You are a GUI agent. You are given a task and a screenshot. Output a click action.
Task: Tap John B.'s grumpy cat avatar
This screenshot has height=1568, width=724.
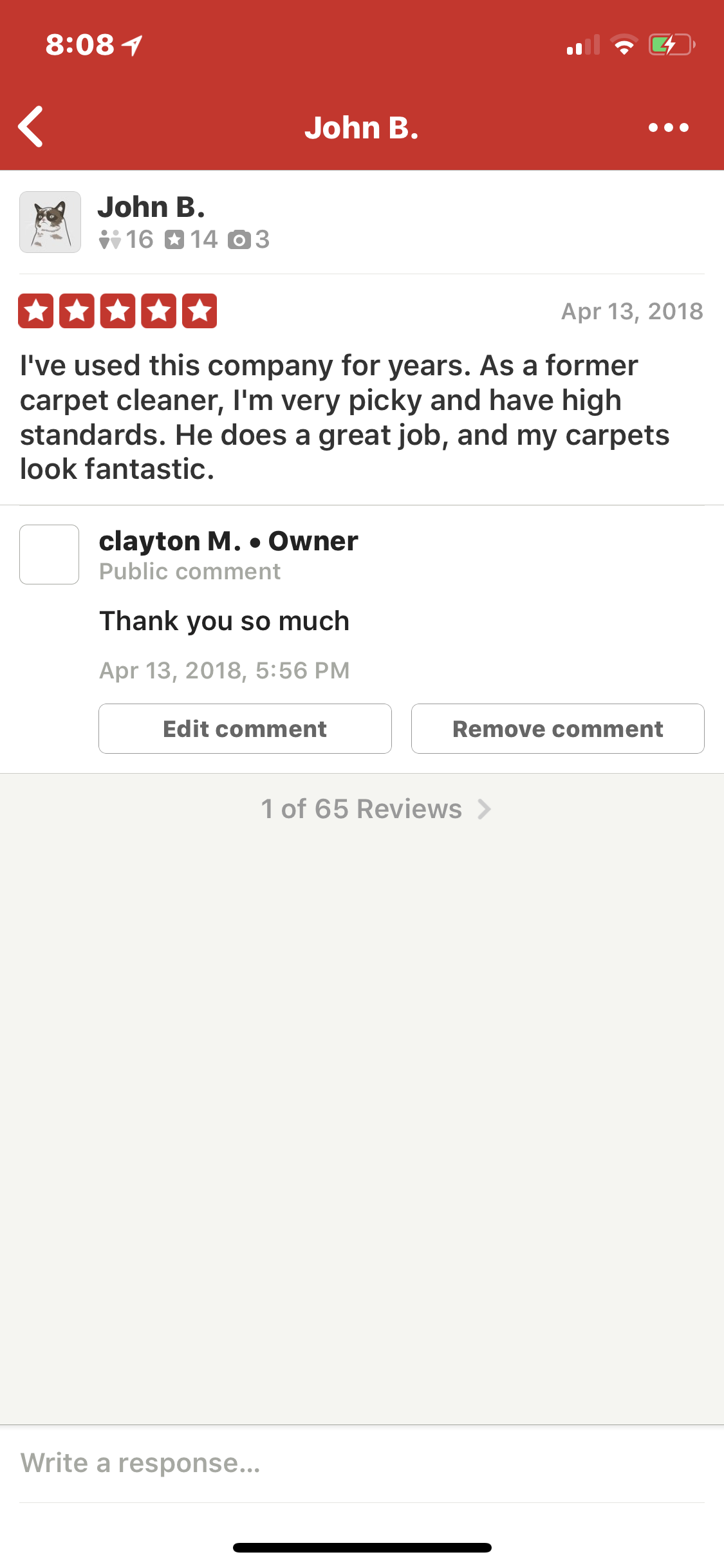[x=50, y=222]
